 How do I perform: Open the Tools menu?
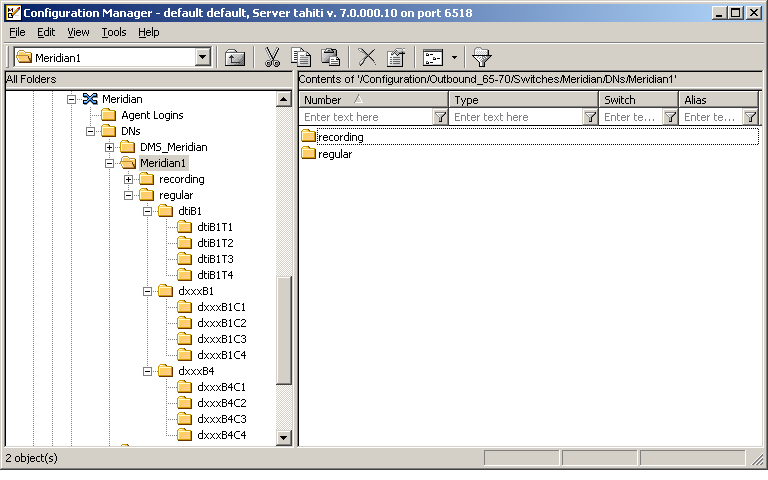tap(113, 32)
